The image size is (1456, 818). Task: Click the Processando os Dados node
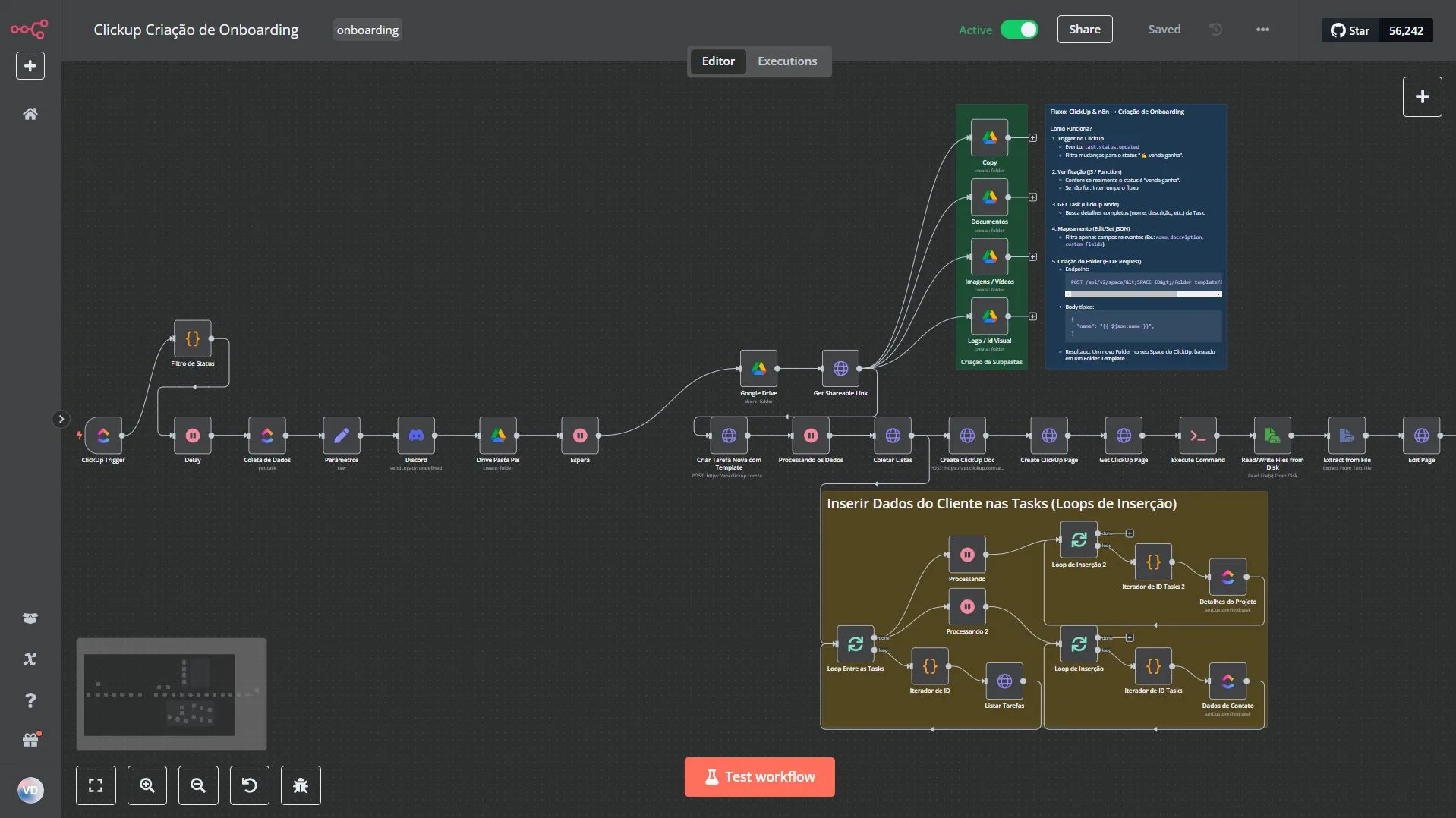811,436
